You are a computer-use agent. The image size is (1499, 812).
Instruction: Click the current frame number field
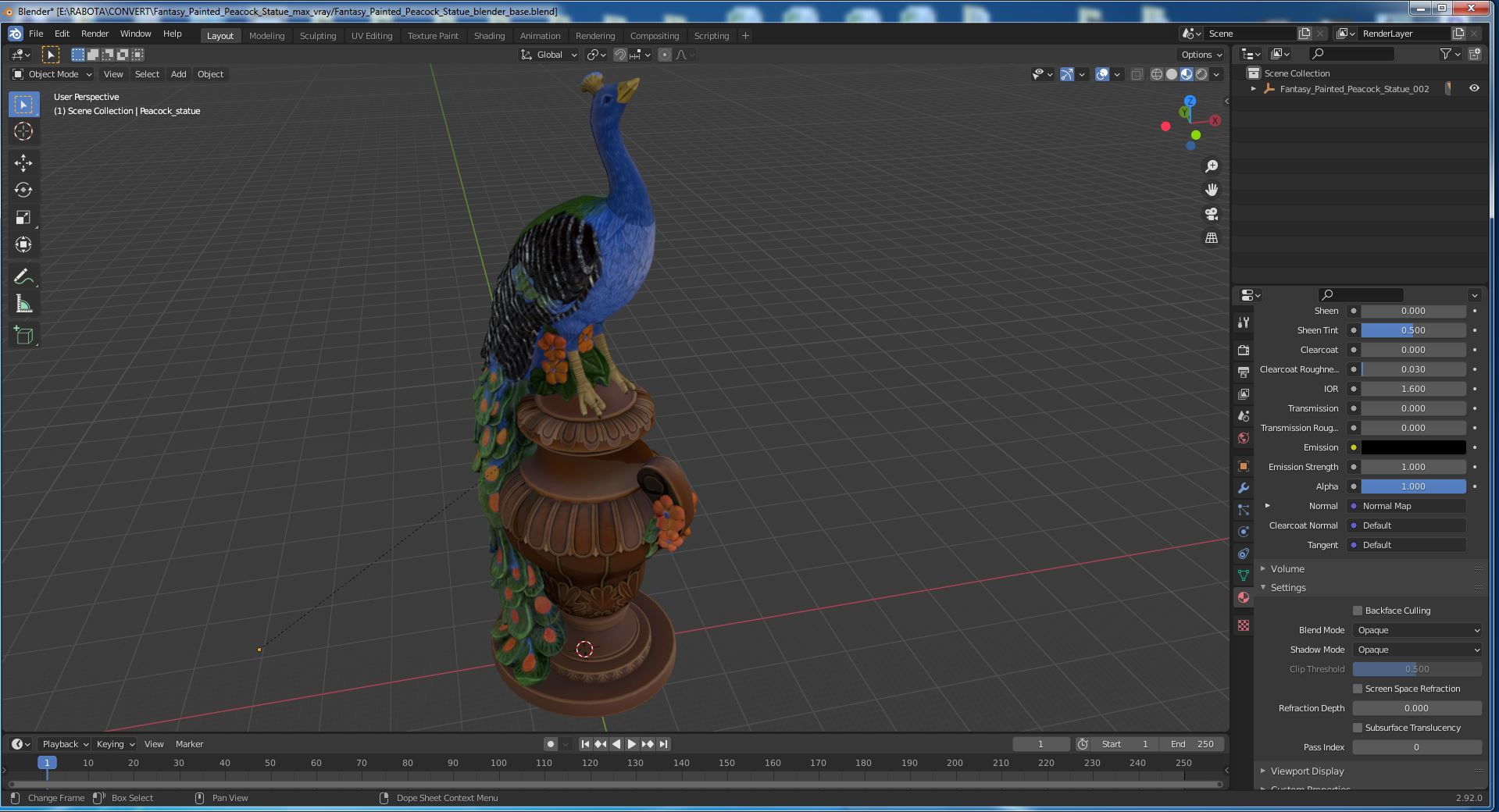pyautogui.click(x=1040, y=744)
